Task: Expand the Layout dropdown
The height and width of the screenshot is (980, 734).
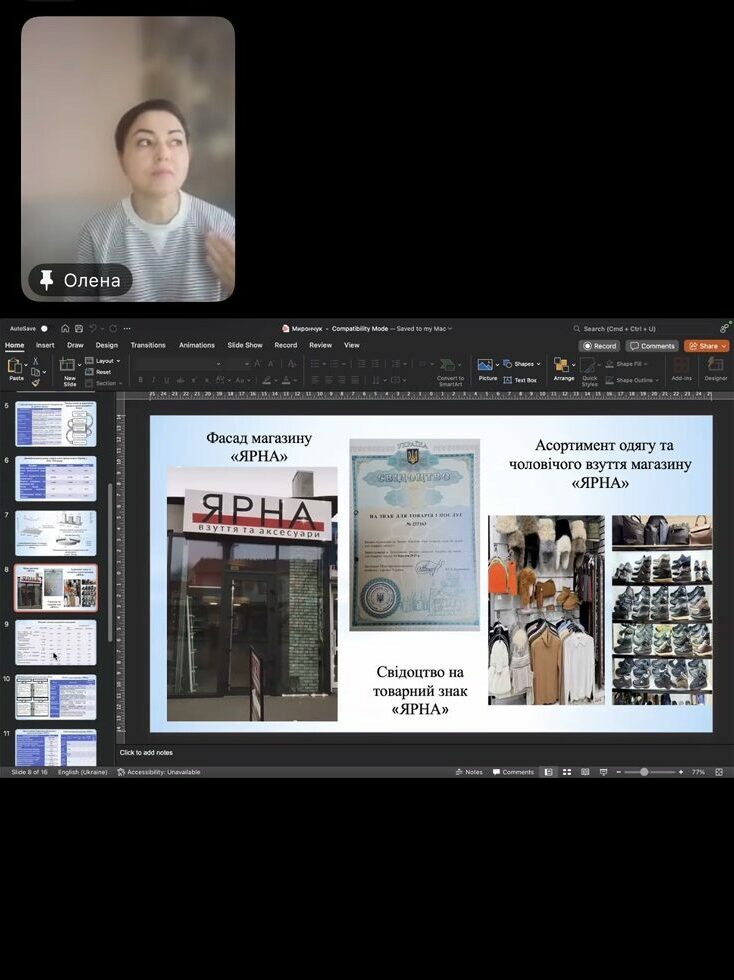Action: (106, 361)
